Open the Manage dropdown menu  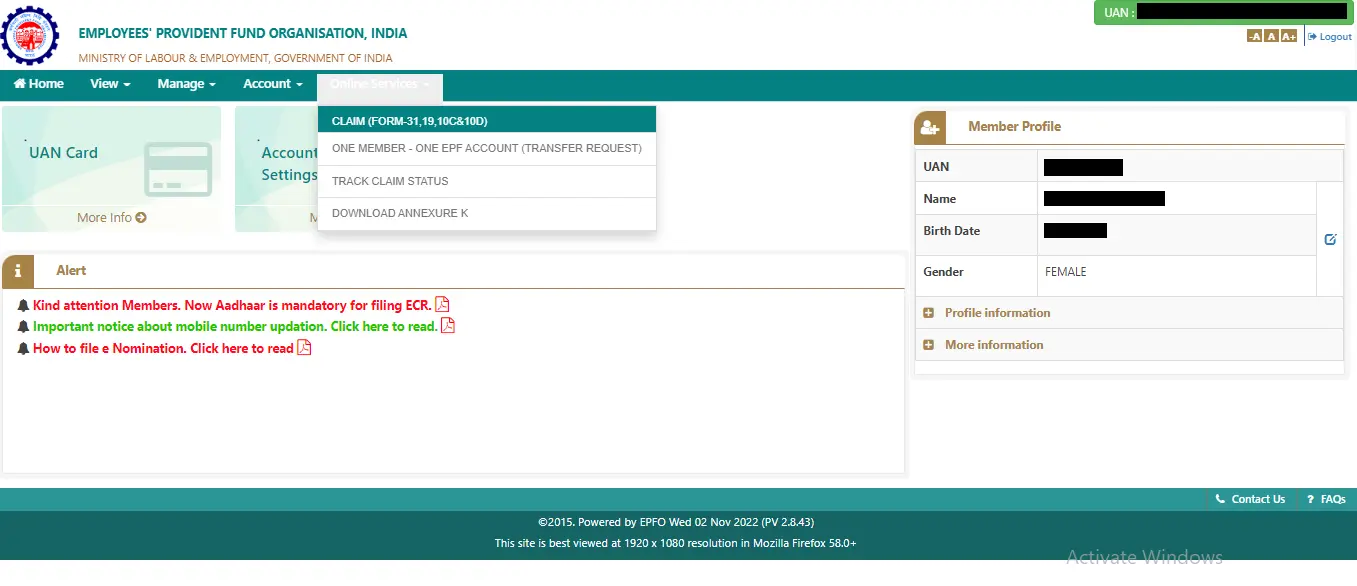tap(186, 84)
